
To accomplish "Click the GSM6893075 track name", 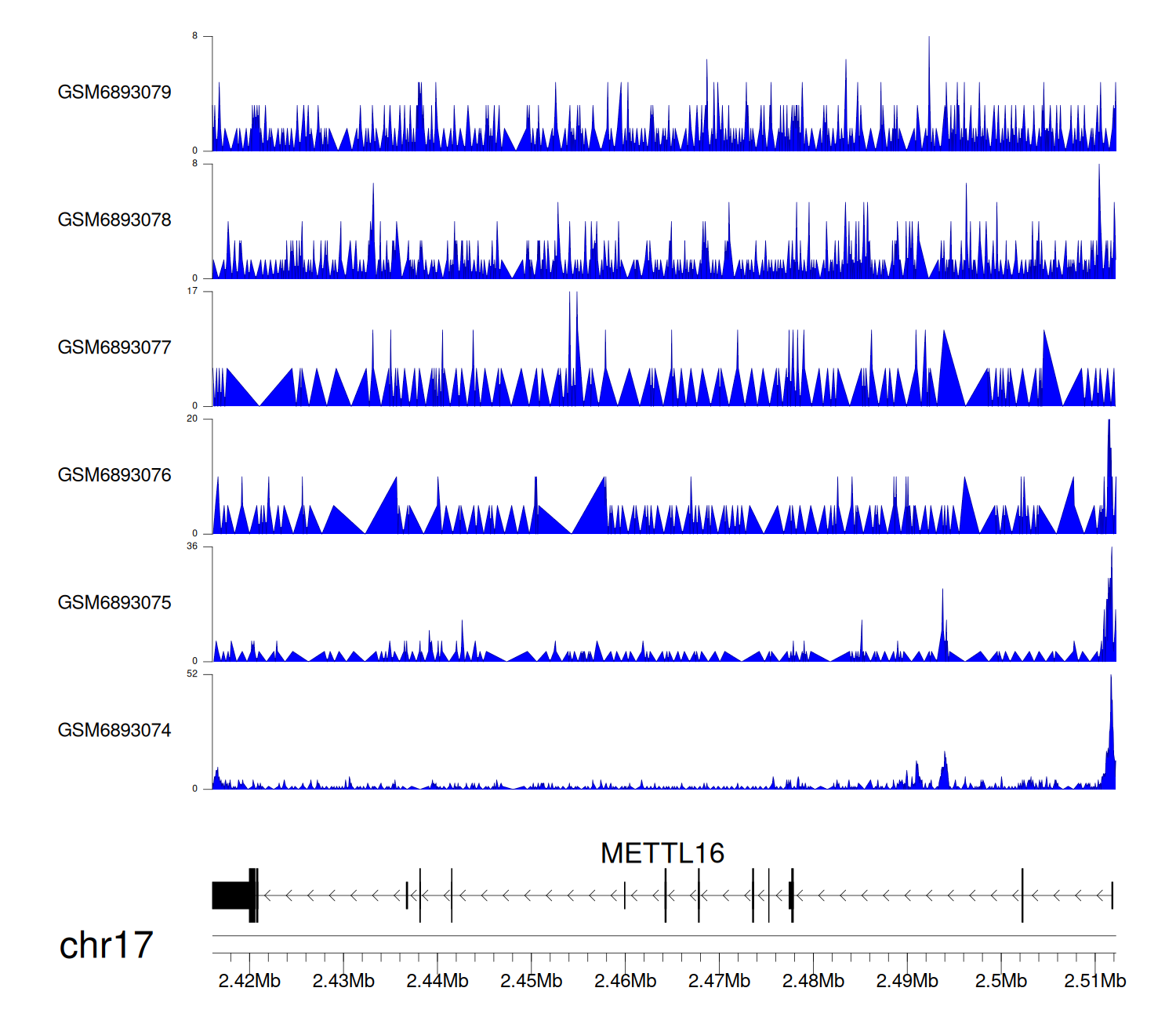I will pos(114,603).
